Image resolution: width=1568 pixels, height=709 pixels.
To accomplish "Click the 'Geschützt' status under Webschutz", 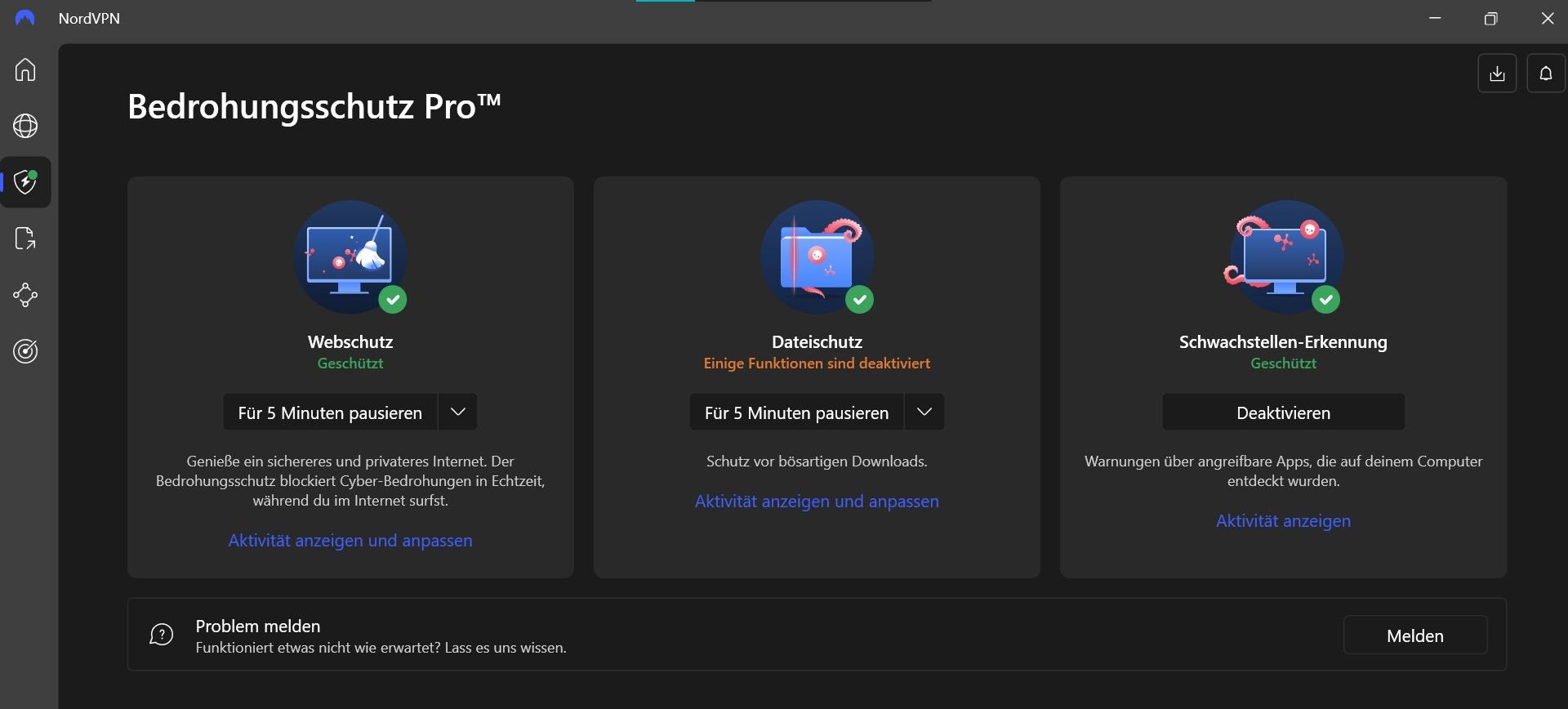I will pyautogui.click(x=350, y=363).
